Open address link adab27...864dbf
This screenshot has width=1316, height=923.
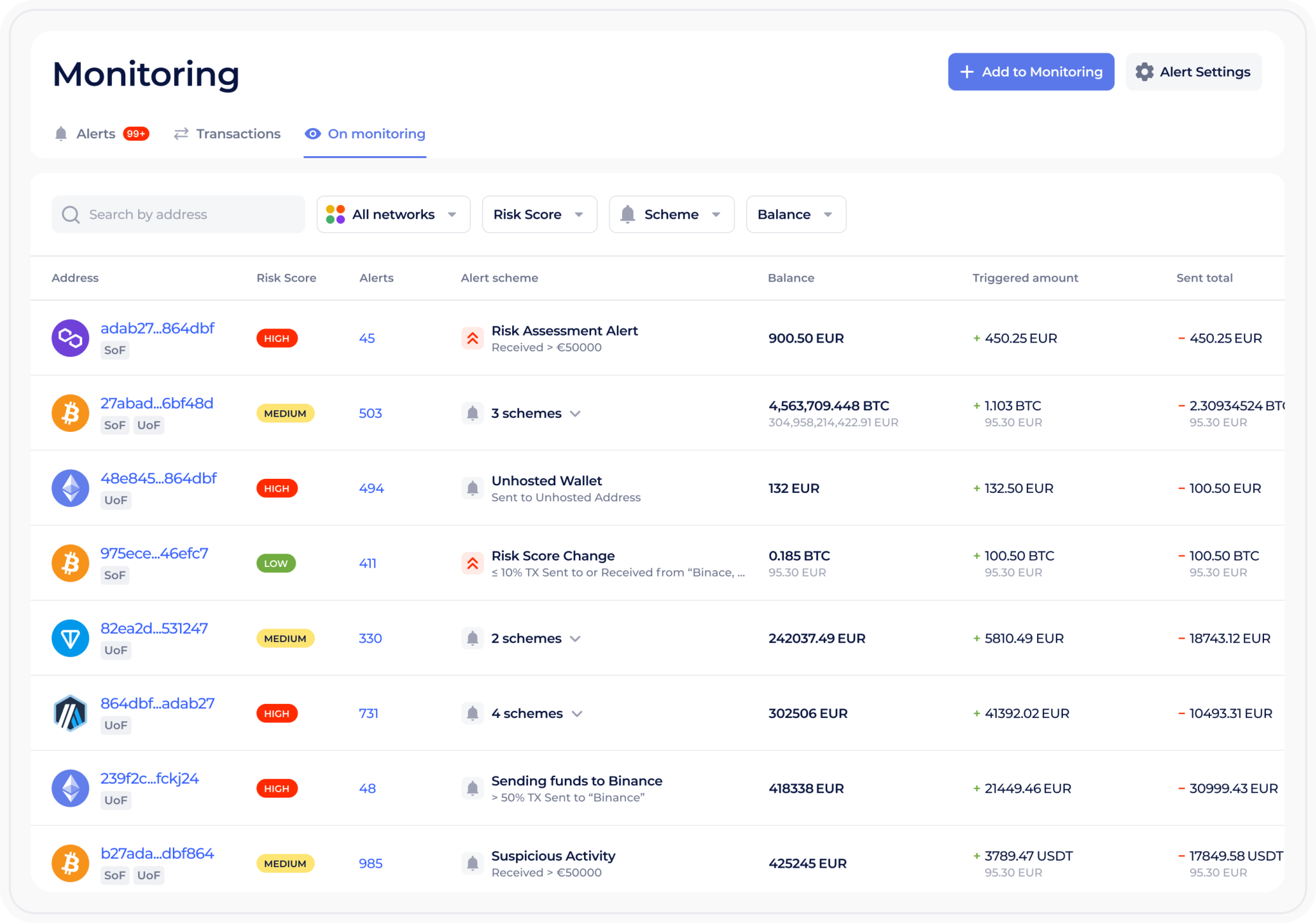point(157,328)
